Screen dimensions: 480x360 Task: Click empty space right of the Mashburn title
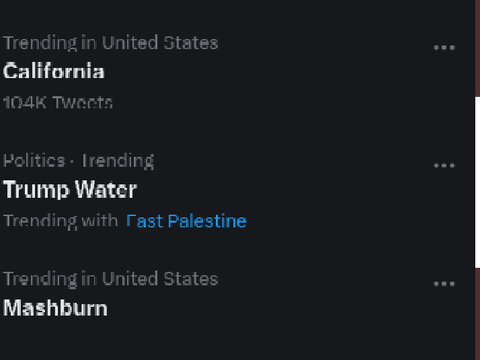click(x=267, y=308)
